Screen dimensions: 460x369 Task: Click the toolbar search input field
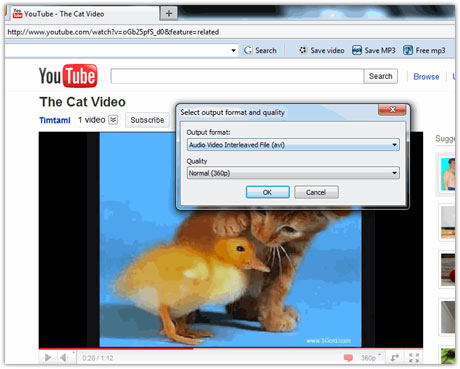point(117,51)
